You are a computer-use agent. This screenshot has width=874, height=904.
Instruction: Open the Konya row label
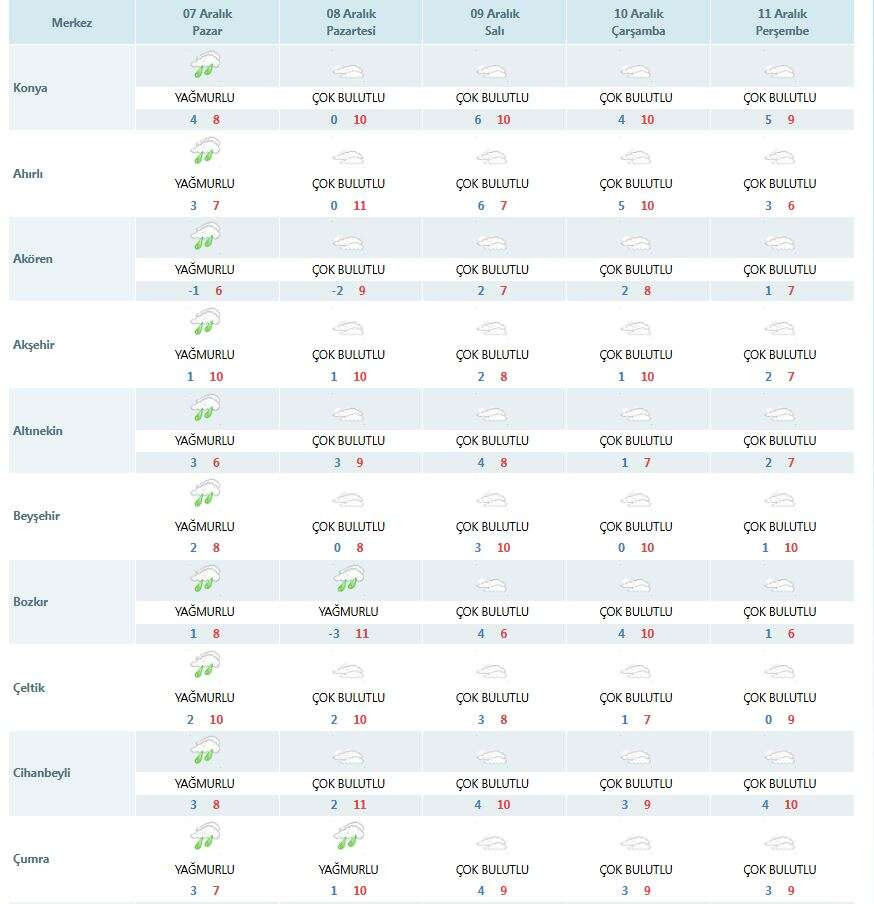(x=31, y=88)
